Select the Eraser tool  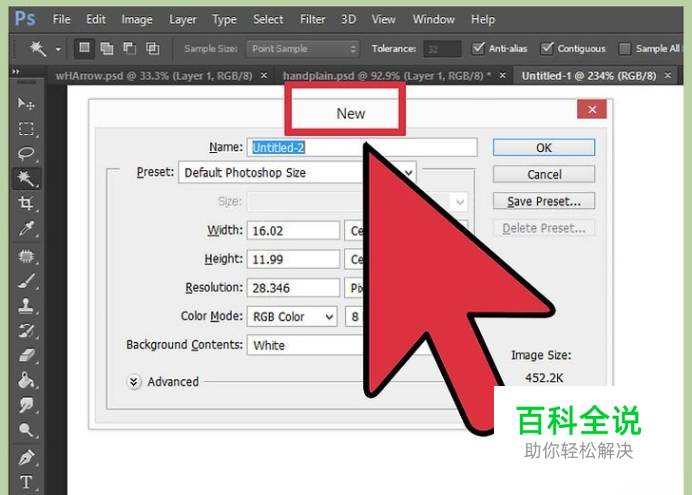[x=26, y=355]
